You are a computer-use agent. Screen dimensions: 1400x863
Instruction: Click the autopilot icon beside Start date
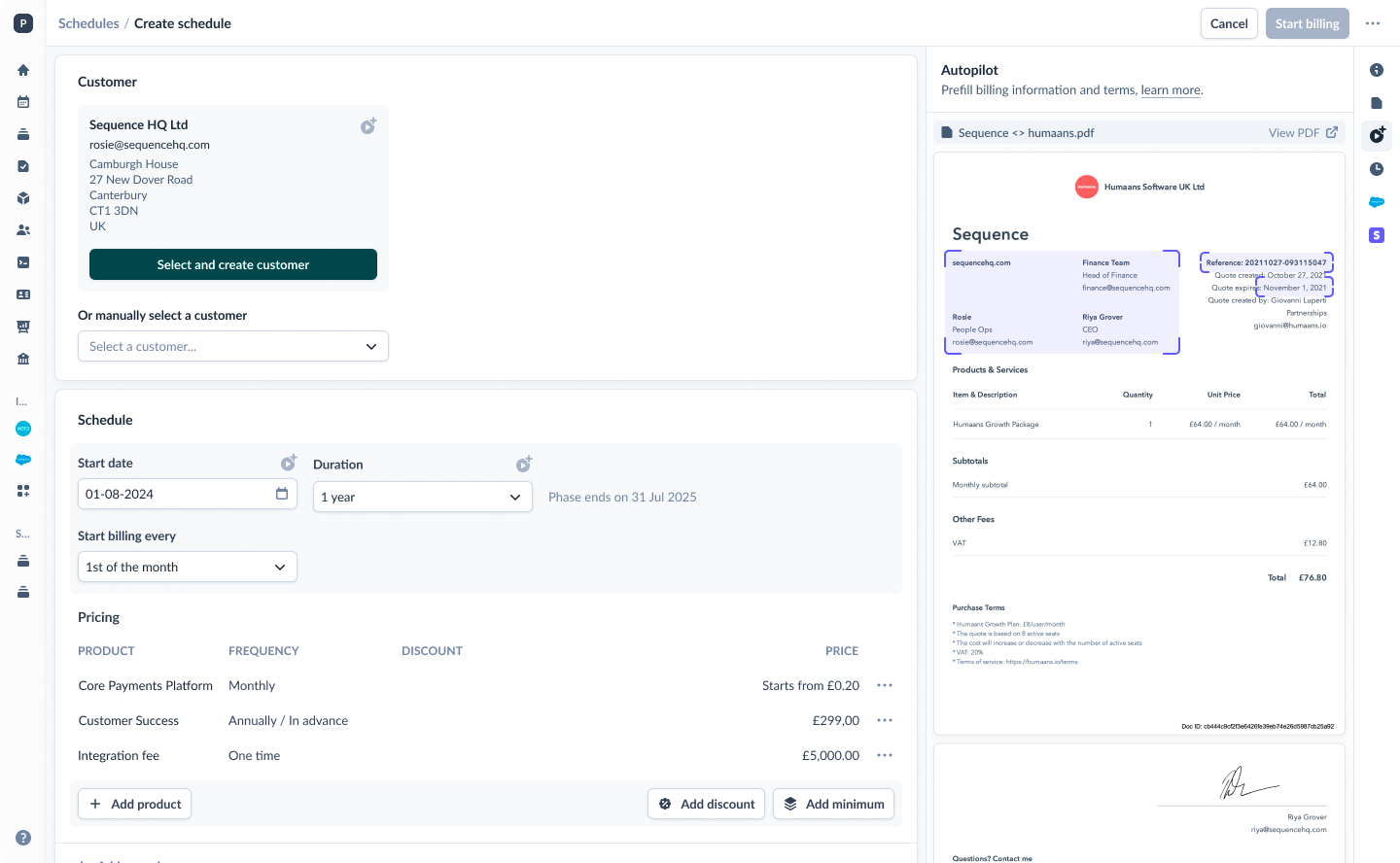pos(289,463)
